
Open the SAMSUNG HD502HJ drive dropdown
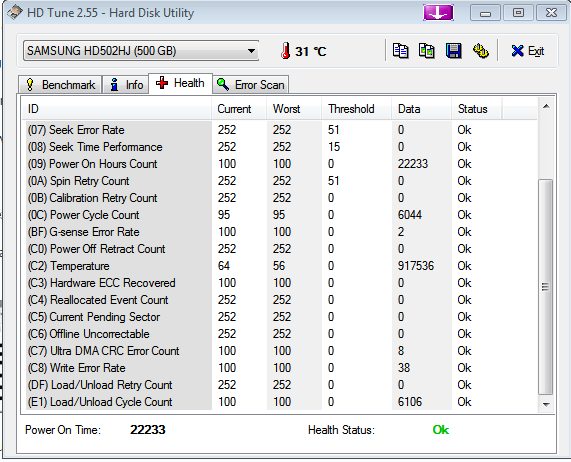tap(141, 51)
